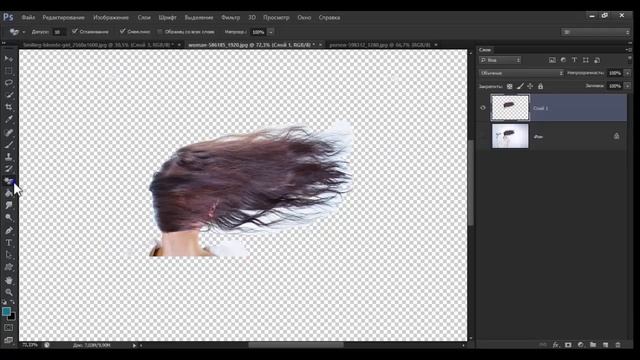Filter layers by type layers
The image size is (640, 360).
click(574, 60)
